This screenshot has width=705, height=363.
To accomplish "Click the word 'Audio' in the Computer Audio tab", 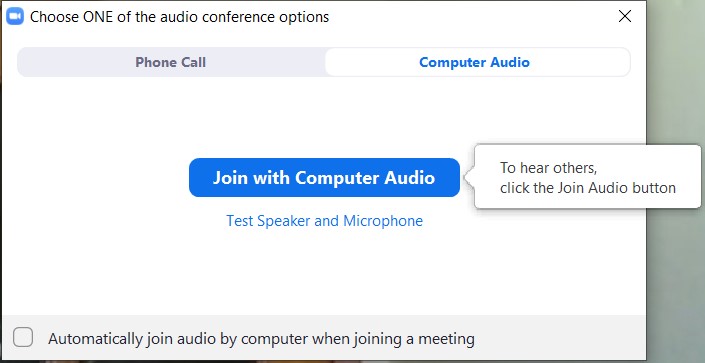I will point(510,62).
